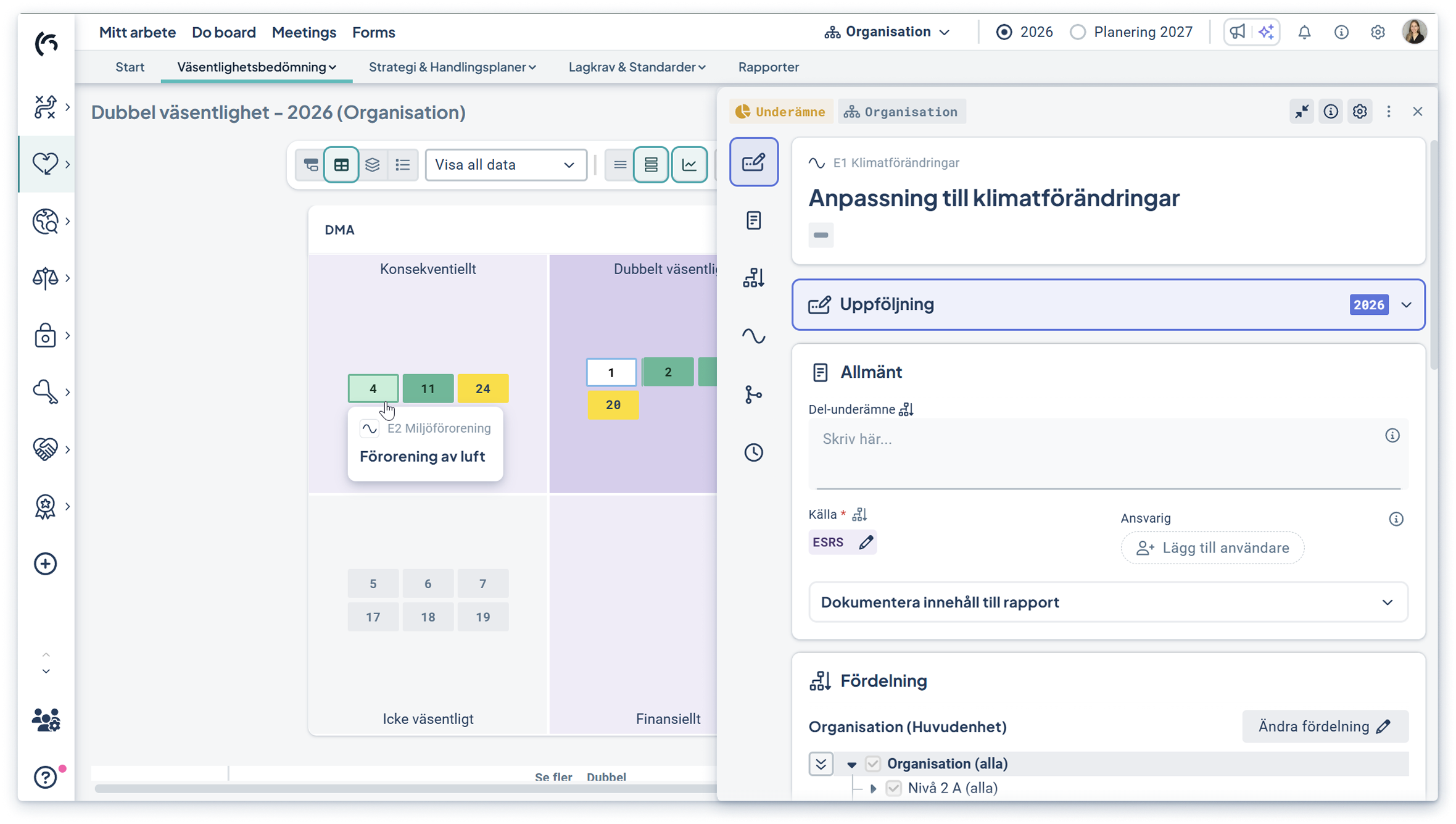Open the AI sparkle assistant icon

[1266, 32]
